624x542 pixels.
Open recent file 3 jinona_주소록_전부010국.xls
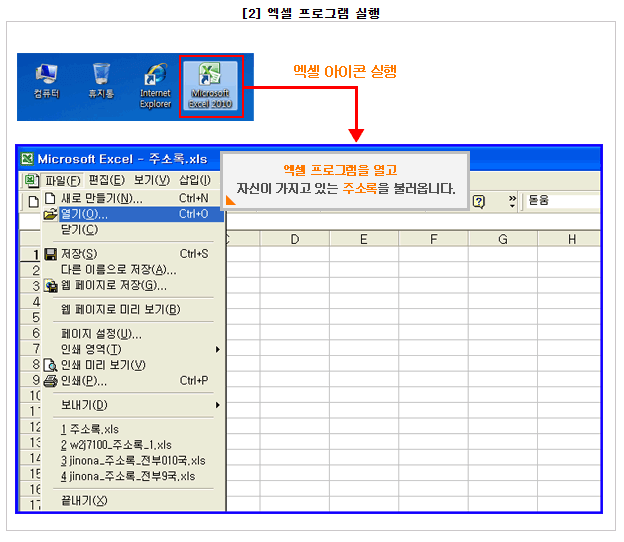point(134,461)
